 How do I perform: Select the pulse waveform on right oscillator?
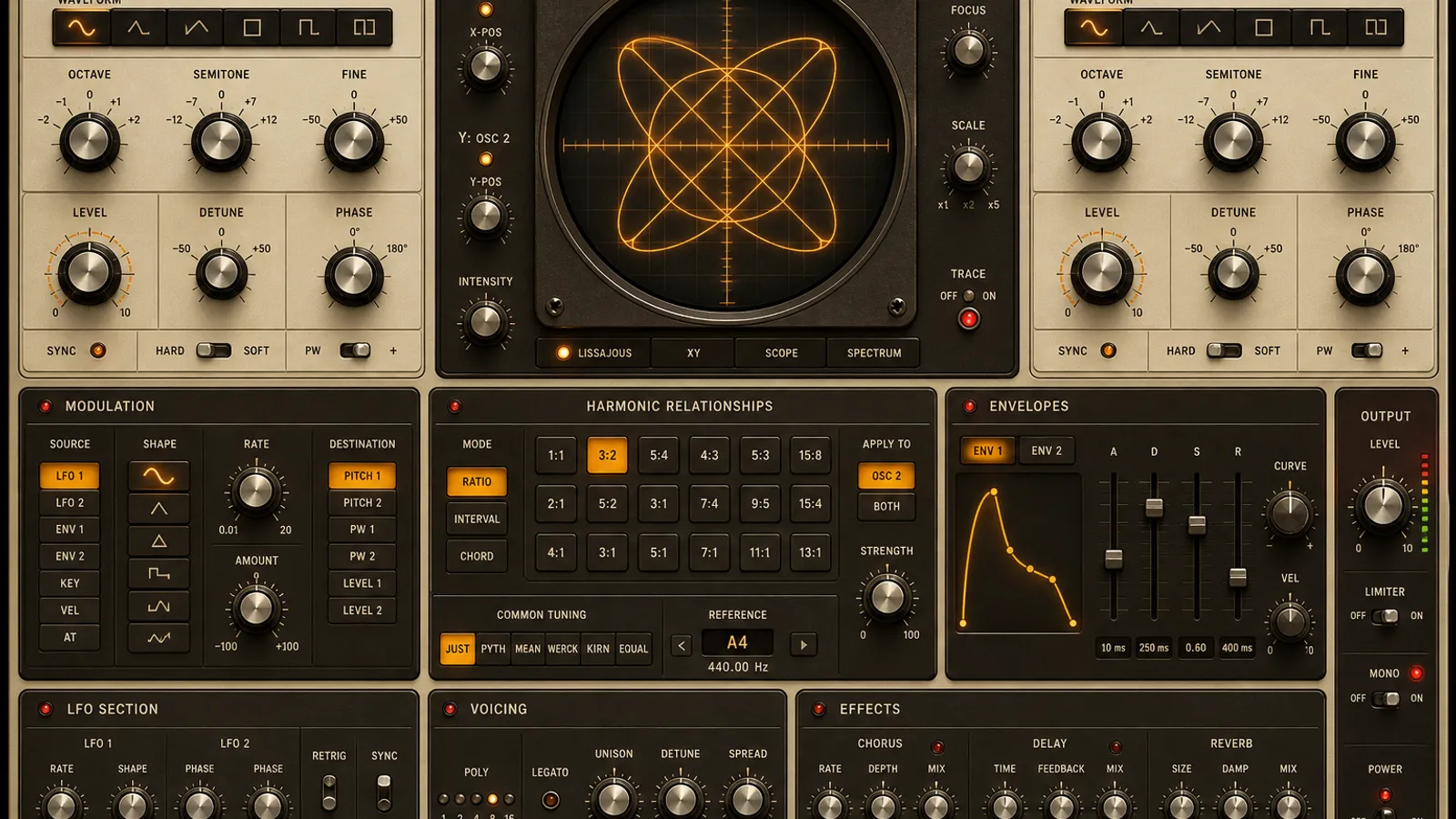pyautogui.click(x=1320, y=27)
